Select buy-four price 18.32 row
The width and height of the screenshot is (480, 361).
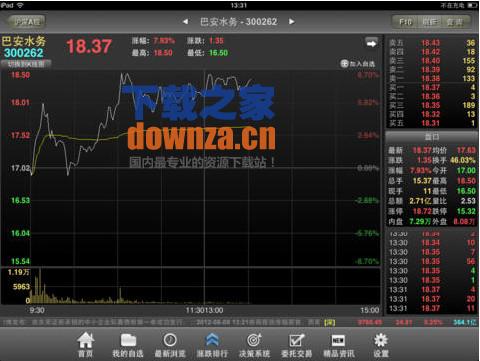click(432, 114)
